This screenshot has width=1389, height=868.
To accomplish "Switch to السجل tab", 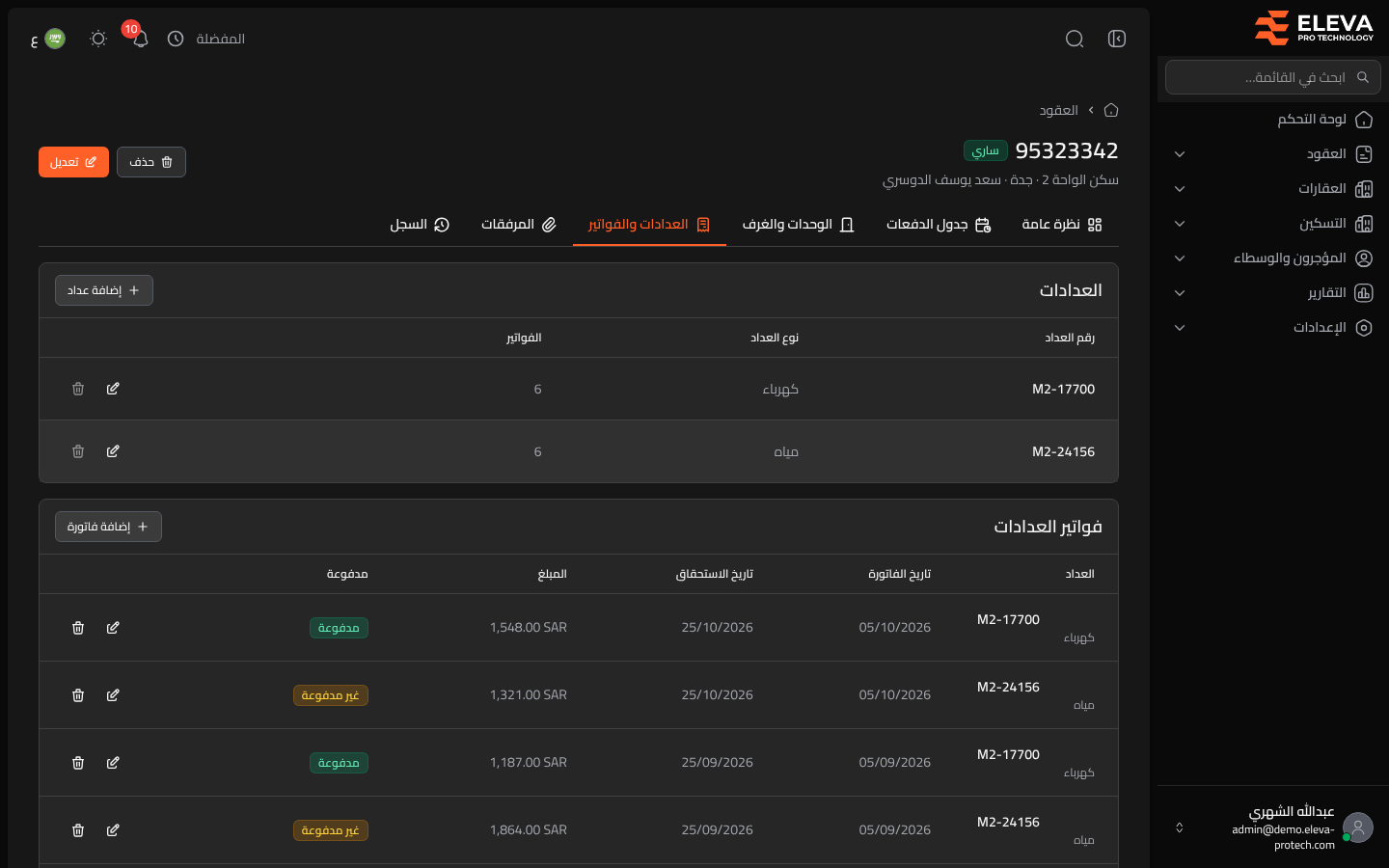I will click(420, 225).
